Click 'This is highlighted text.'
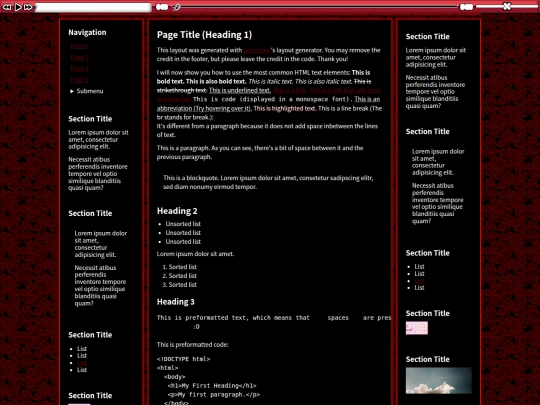The height and width of the screenshot is (405, 540). coord(285,108)
